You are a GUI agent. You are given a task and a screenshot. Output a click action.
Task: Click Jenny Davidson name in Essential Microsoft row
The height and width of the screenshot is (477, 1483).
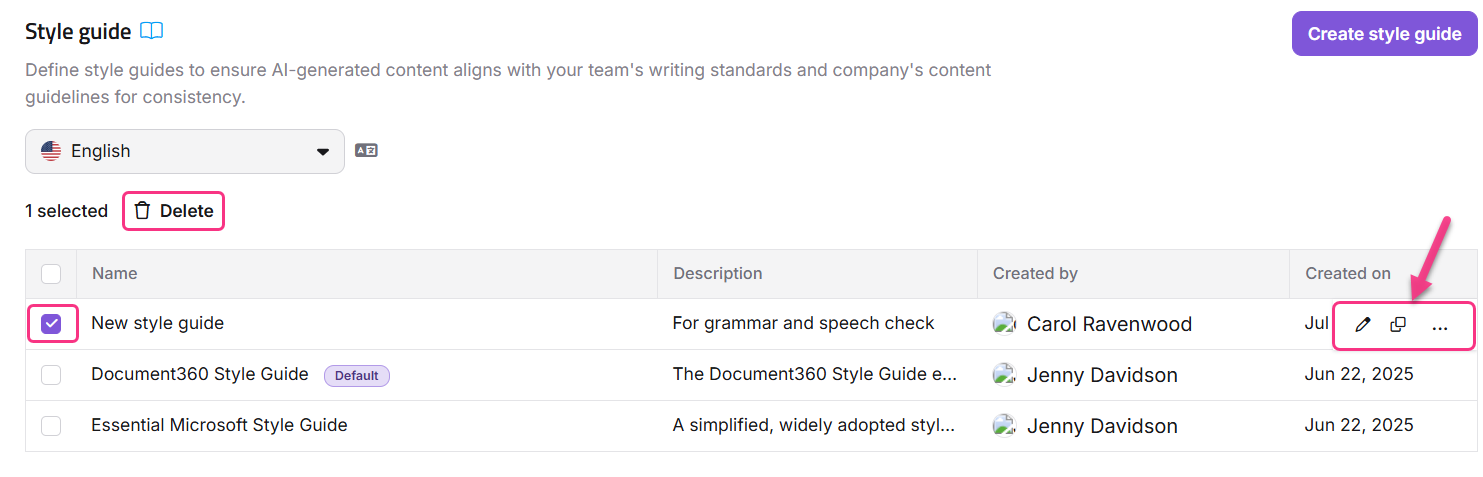[1102, 426]
